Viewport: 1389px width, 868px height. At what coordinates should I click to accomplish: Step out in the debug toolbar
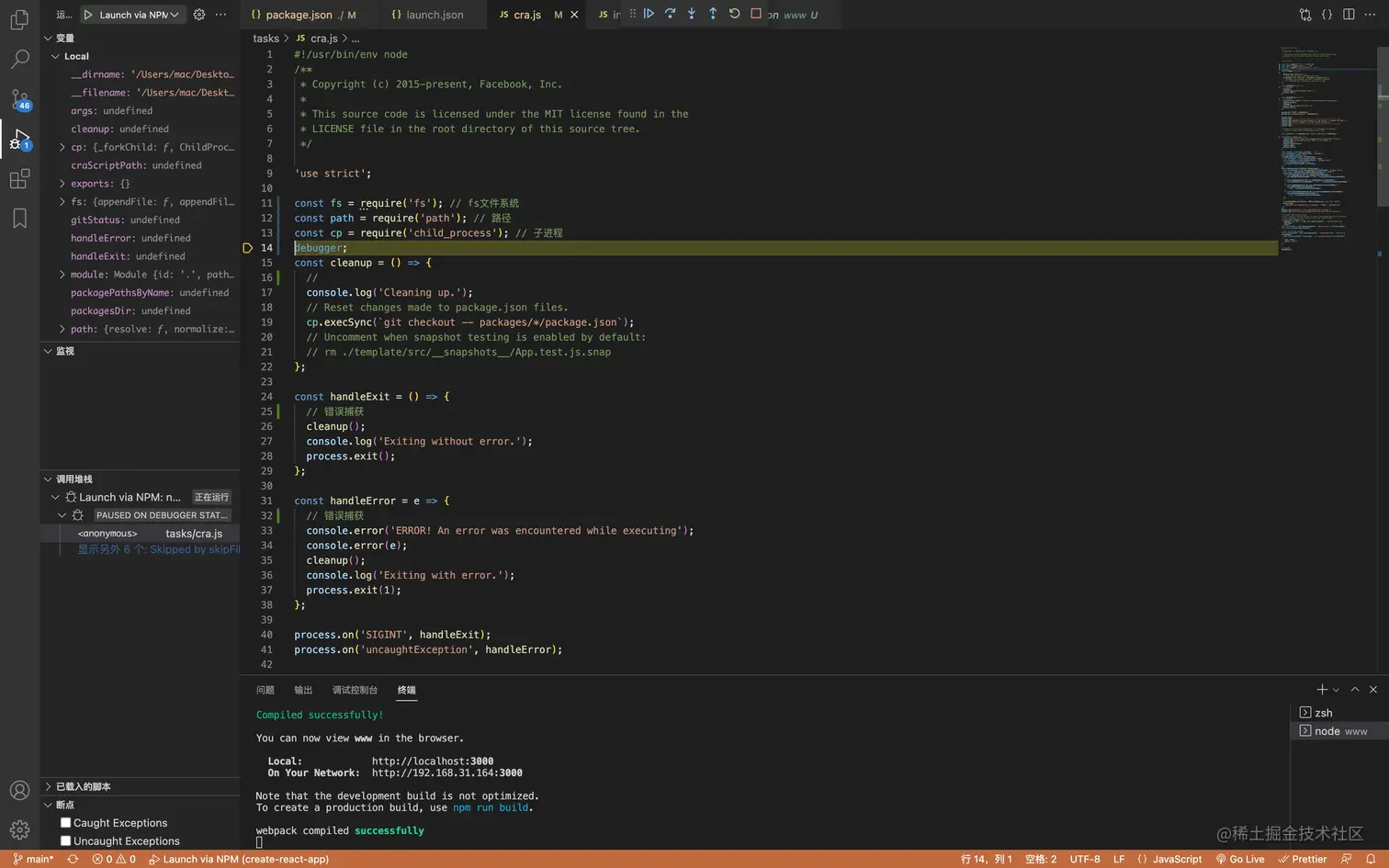tap(713, 14)
